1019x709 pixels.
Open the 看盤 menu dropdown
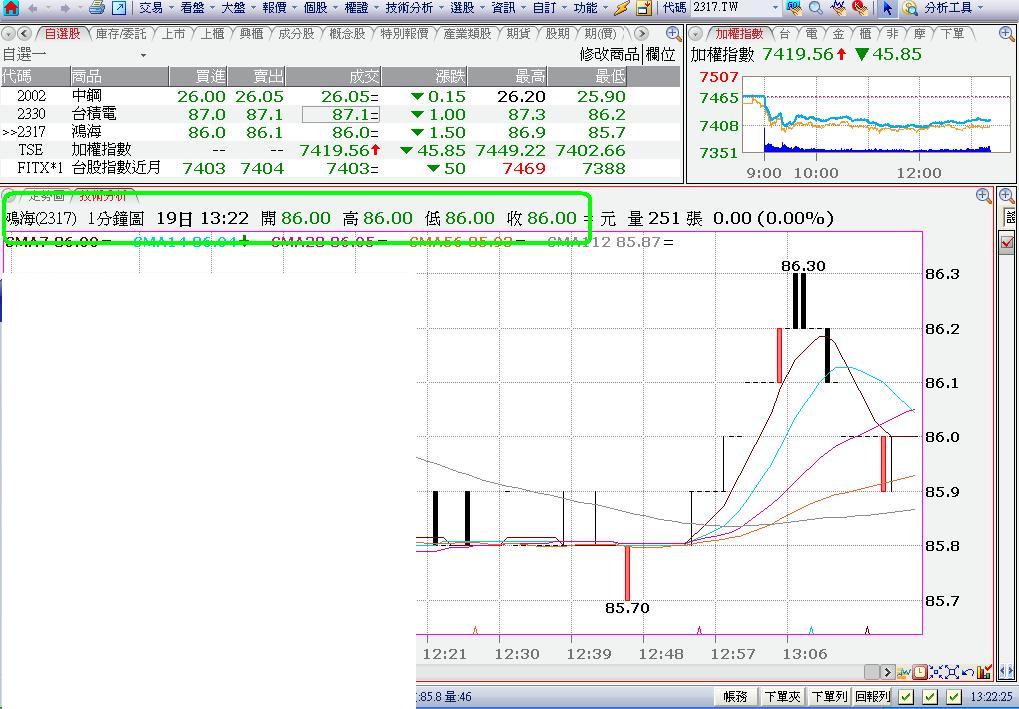click(198, 8)
